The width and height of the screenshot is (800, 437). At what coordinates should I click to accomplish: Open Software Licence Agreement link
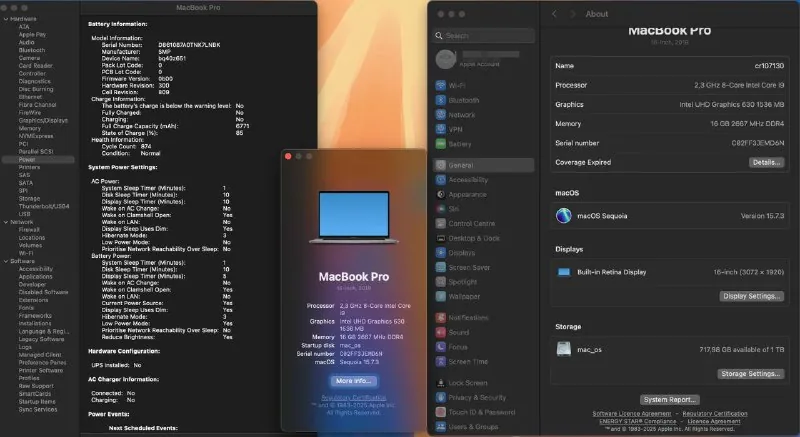[632, 414]
